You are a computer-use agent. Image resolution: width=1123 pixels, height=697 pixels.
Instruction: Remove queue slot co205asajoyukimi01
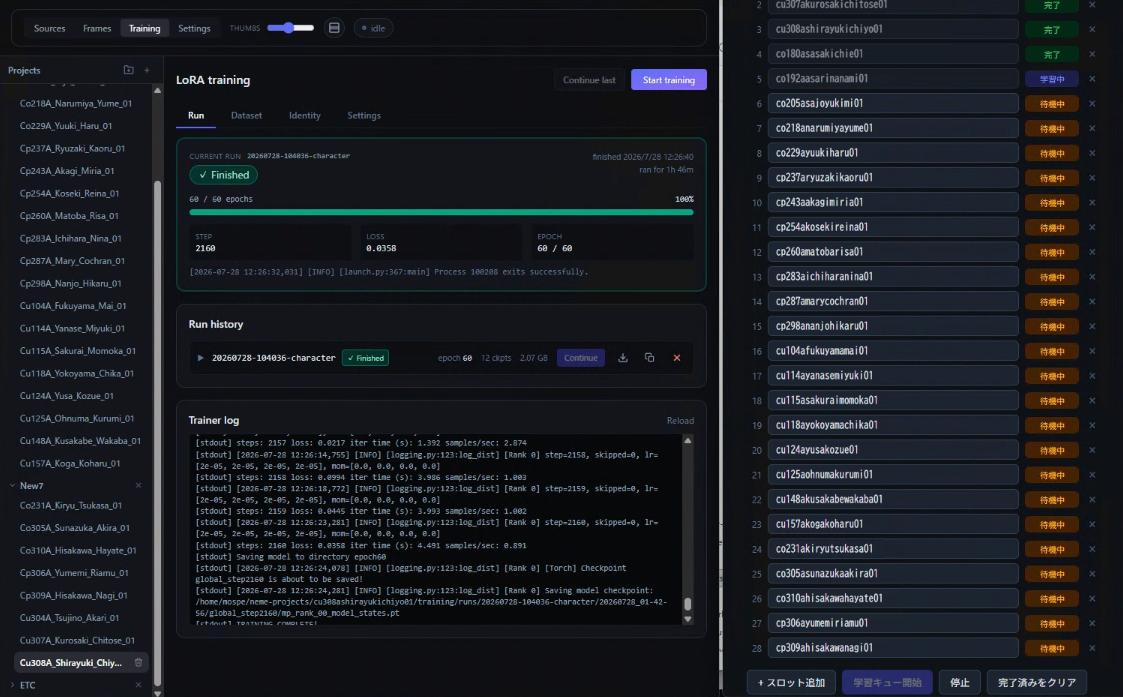click(1091, 103)
